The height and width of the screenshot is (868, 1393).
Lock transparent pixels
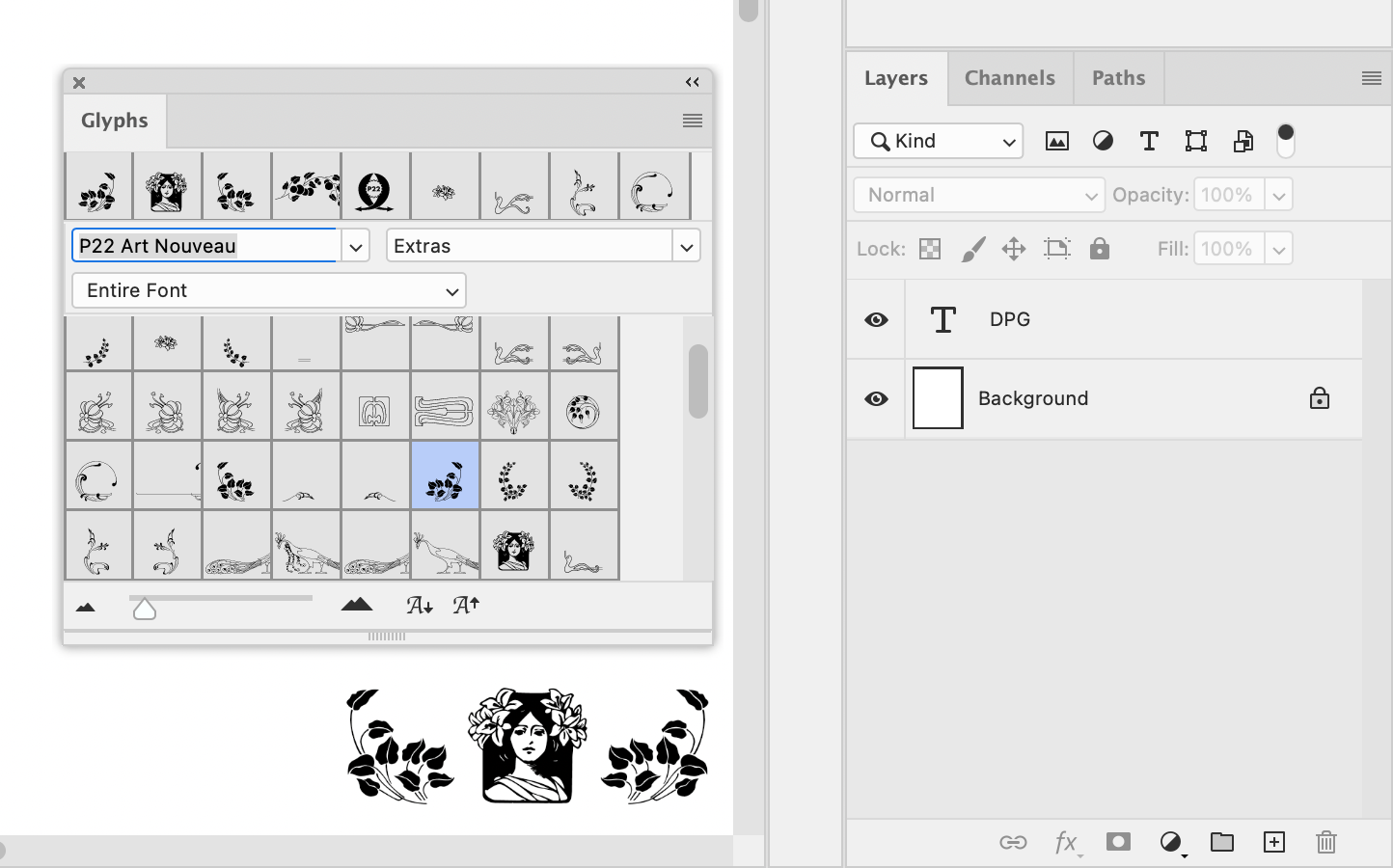[x=930, y=249]
